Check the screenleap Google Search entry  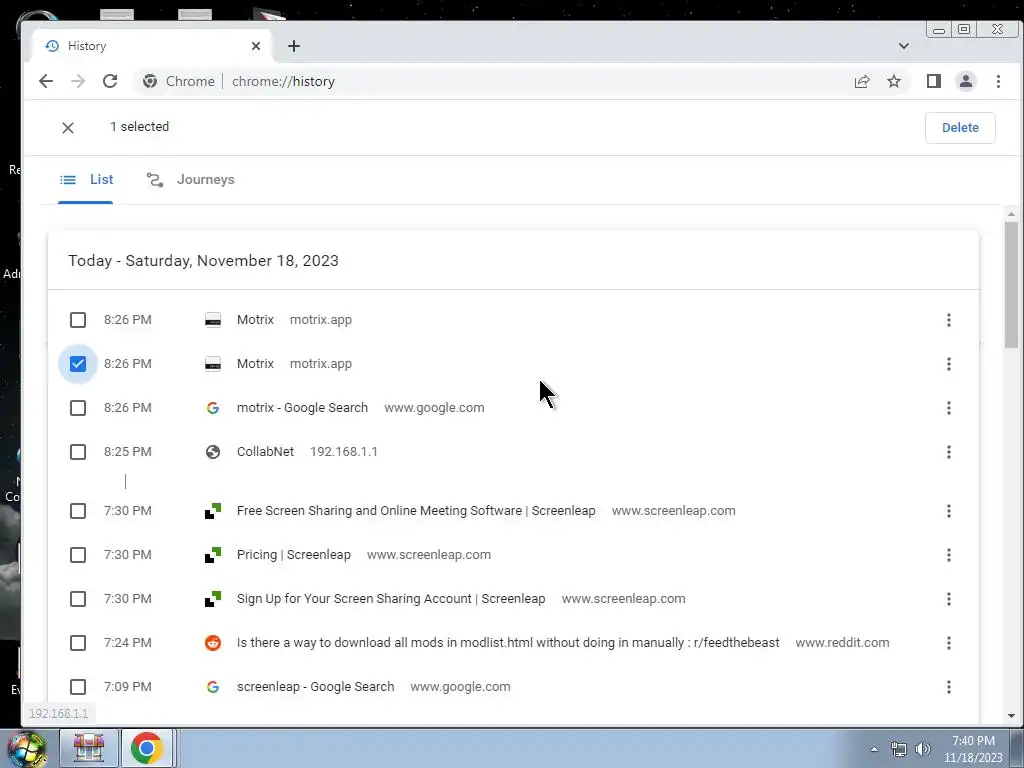[78, 687]
